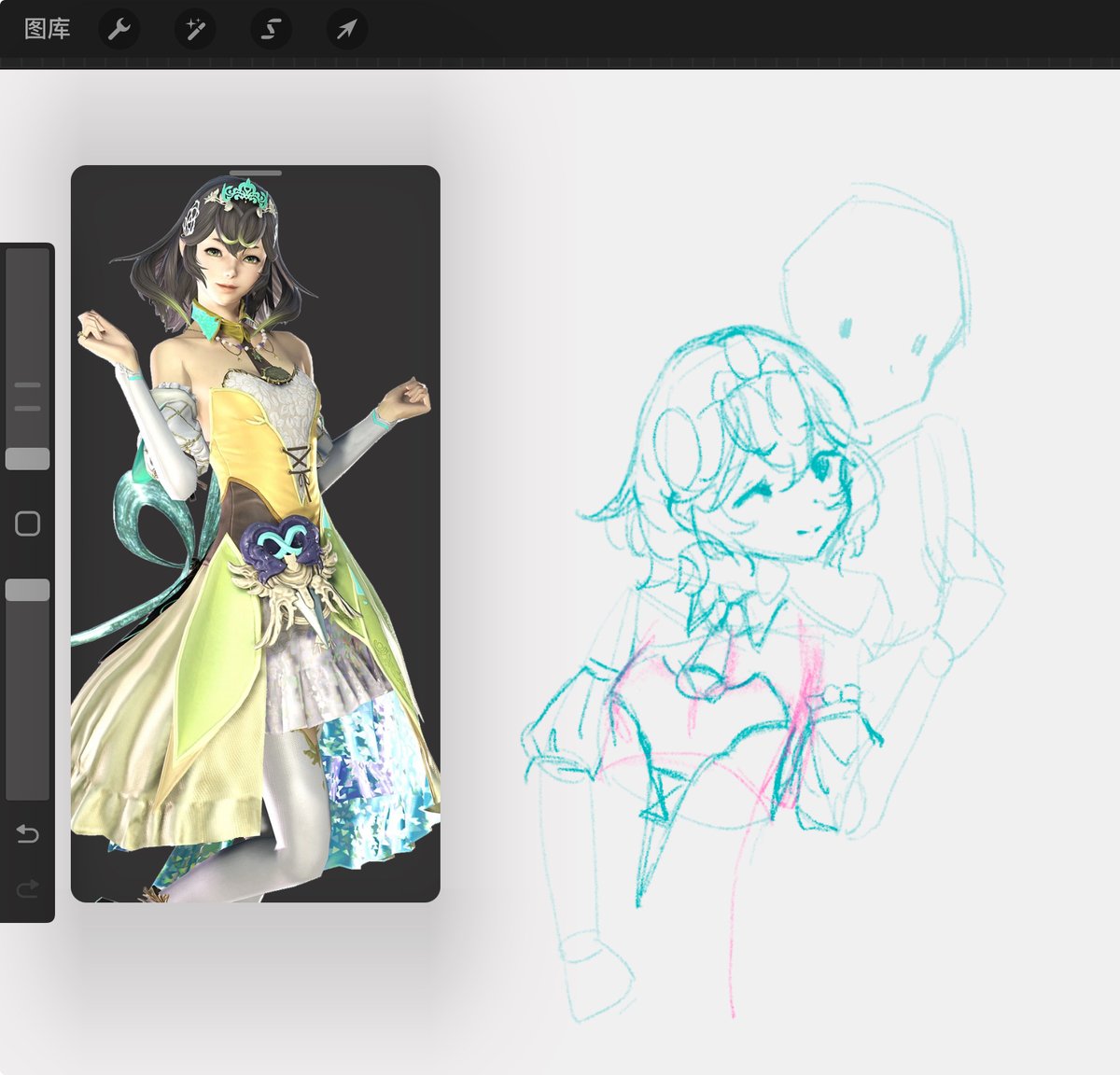The image size is (1120, 1075).
Task: Undo the last stroke
Action: pos(28,833)
